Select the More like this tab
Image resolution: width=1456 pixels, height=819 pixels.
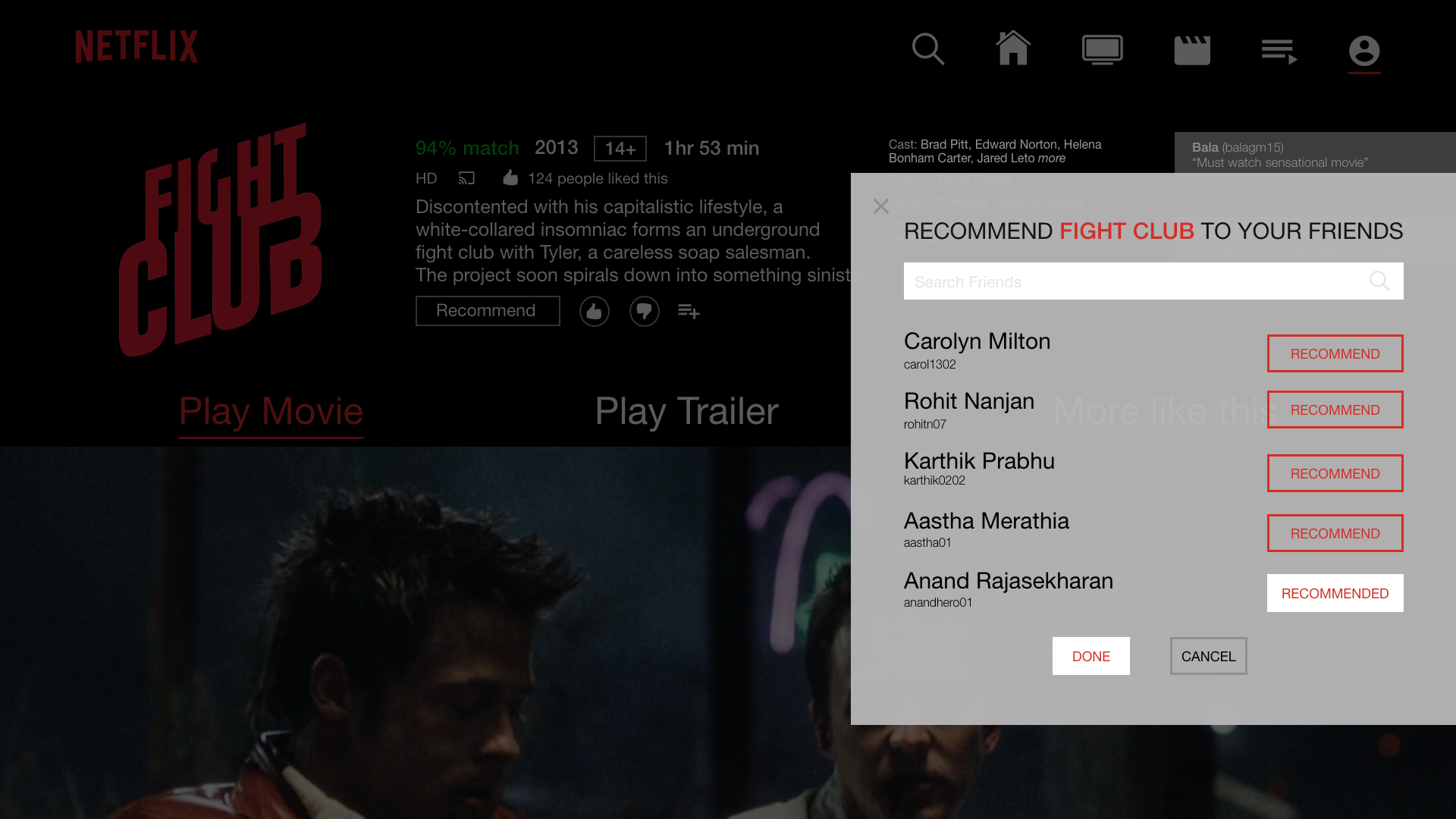click(x=1166, y=412)
